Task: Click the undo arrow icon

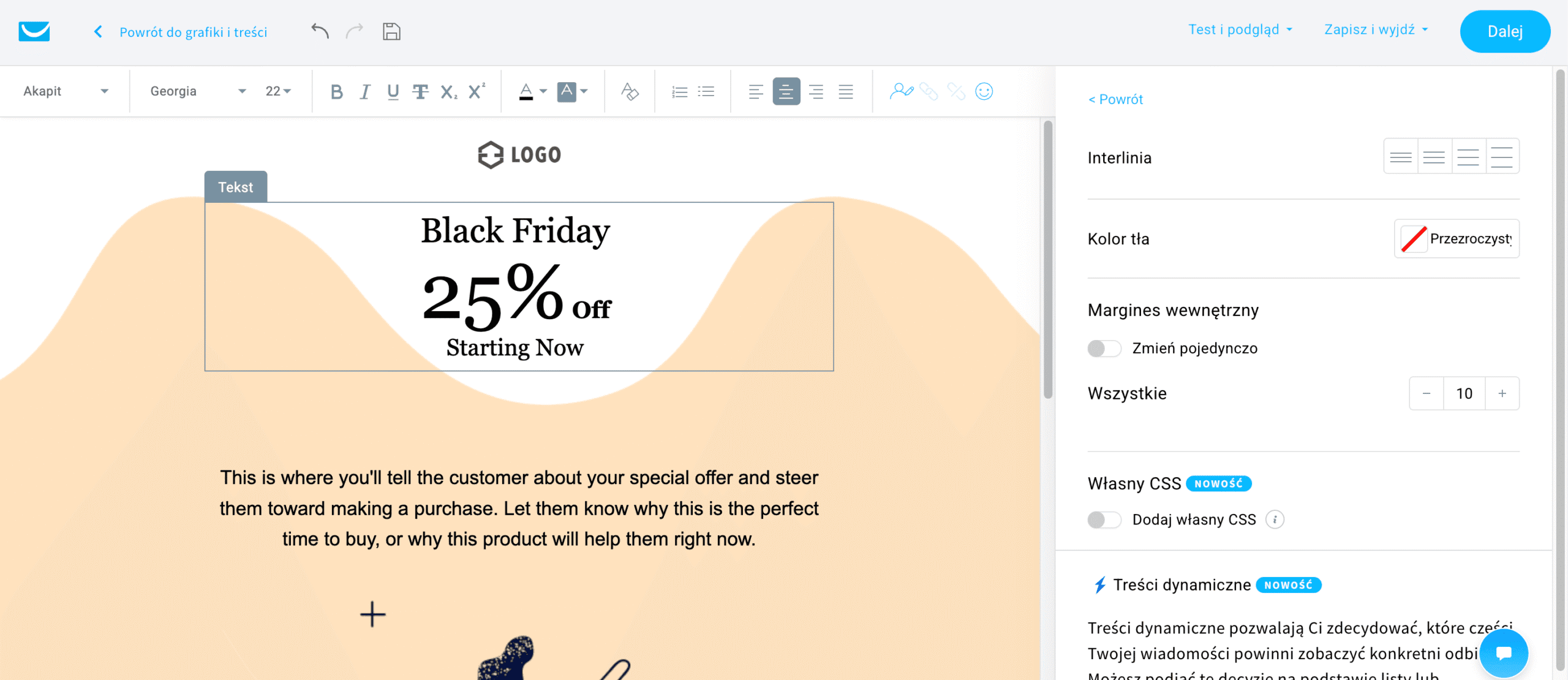Action: (320, 31)
